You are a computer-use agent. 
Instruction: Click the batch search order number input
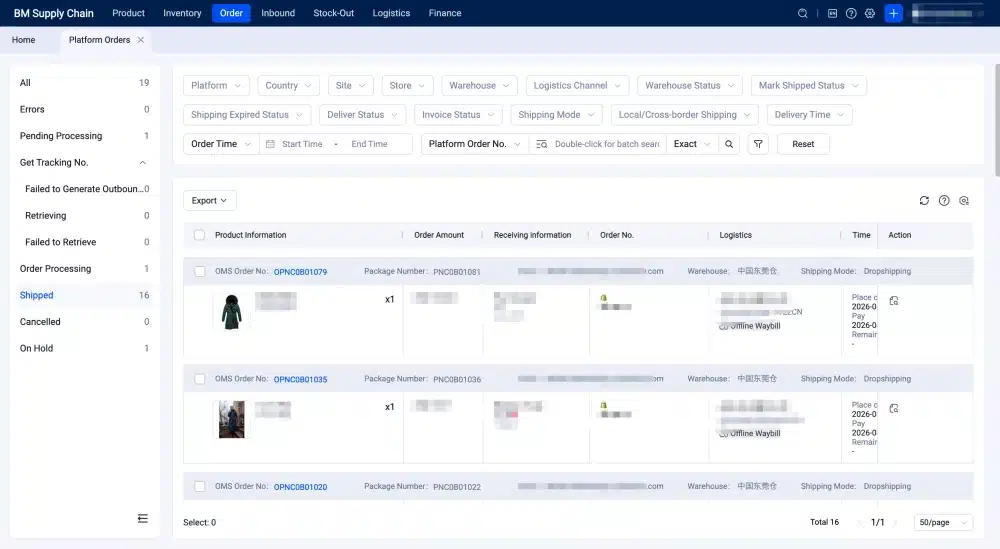tap(607, 144)
